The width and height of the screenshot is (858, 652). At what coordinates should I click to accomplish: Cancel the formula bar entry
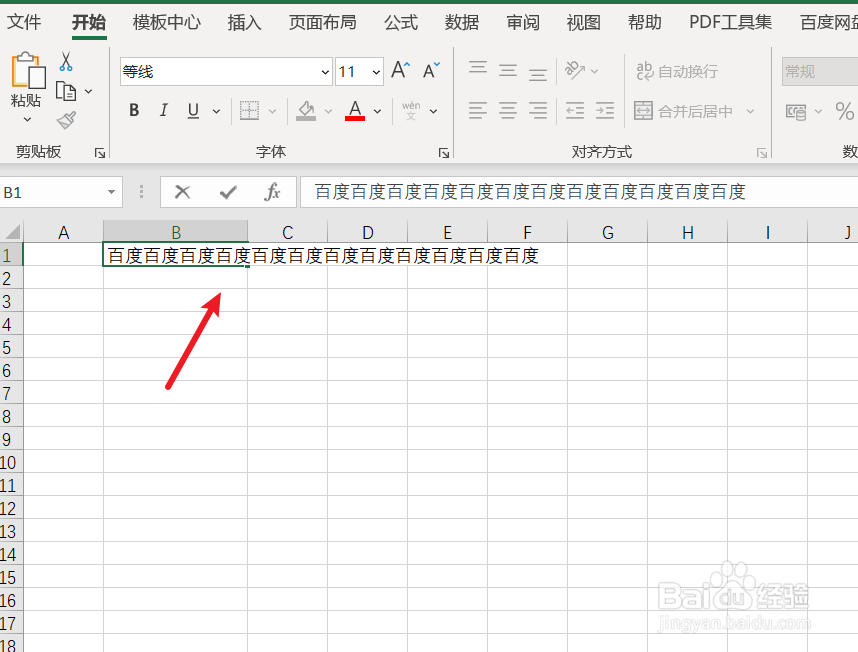tap(182, 192)
